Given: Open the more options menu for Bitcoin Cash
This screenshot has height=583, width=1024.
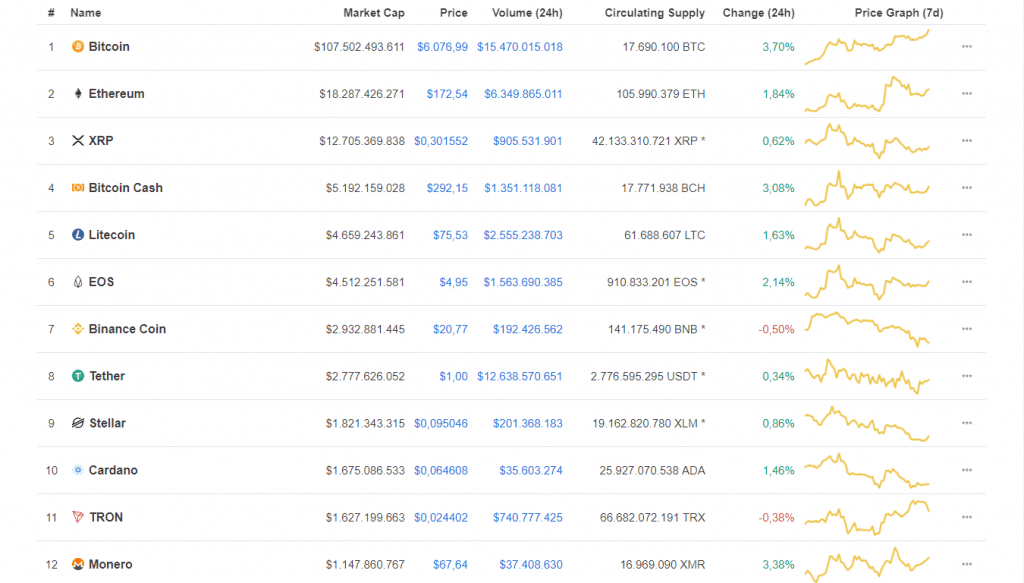Looking at the screenshot, I should [967, 187].
